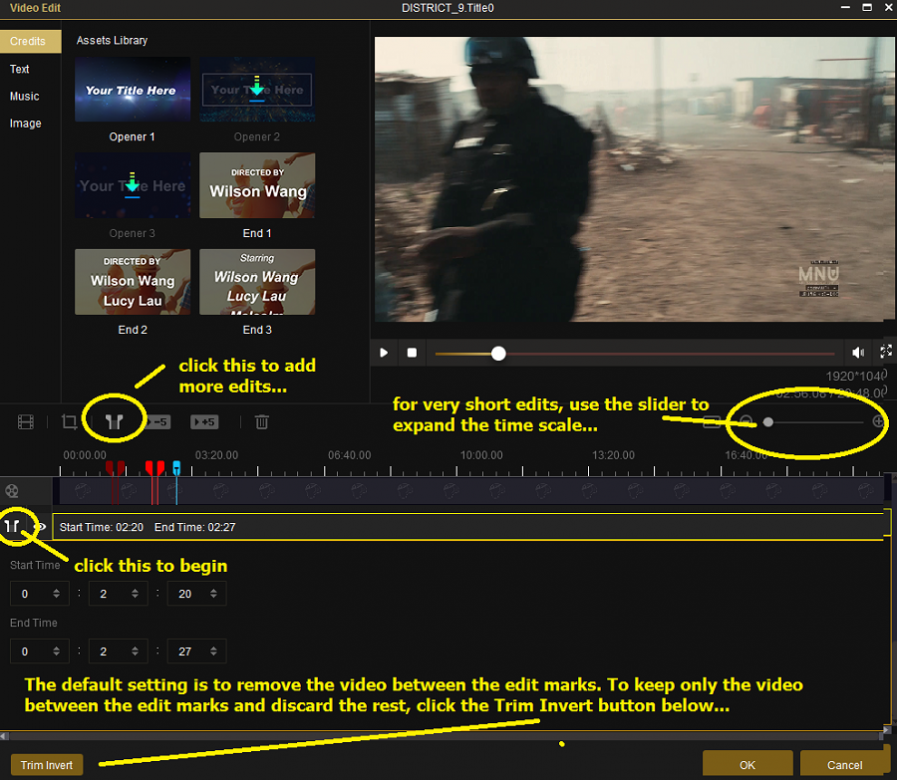Click the 1920*1040 resolution readout

856,376
